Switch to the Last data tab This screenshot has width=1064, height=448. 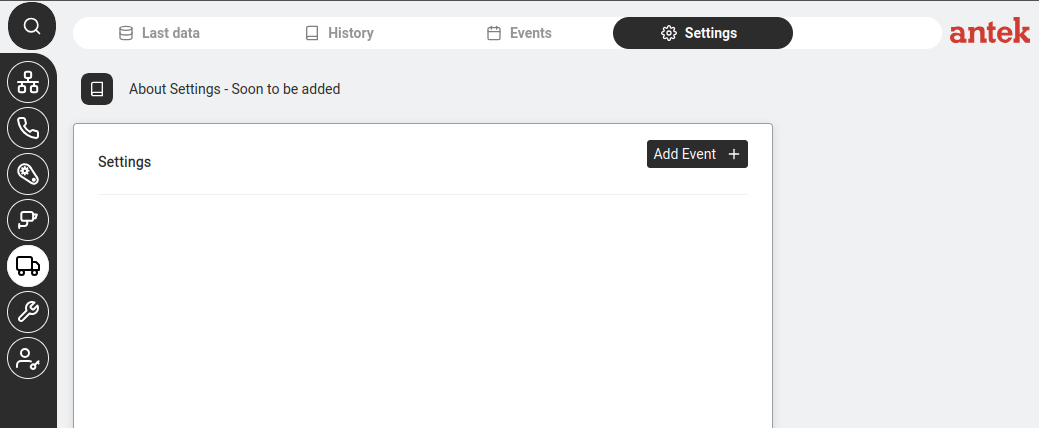[x=159, y=33]
